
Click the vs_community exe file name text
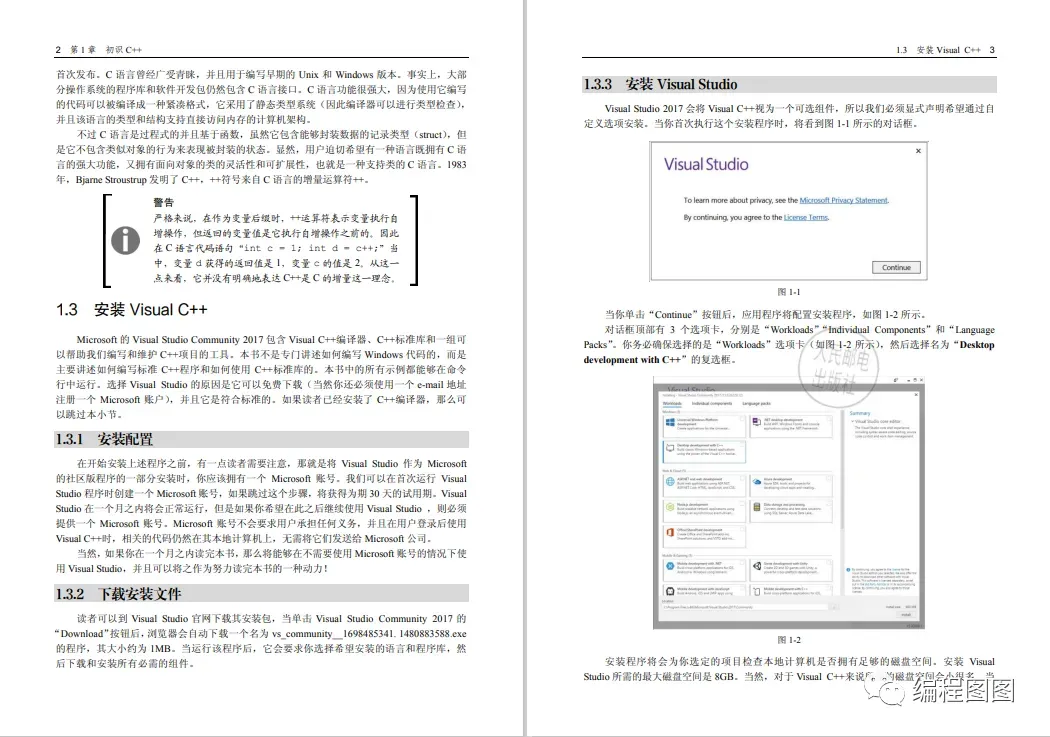click(369, 633)
